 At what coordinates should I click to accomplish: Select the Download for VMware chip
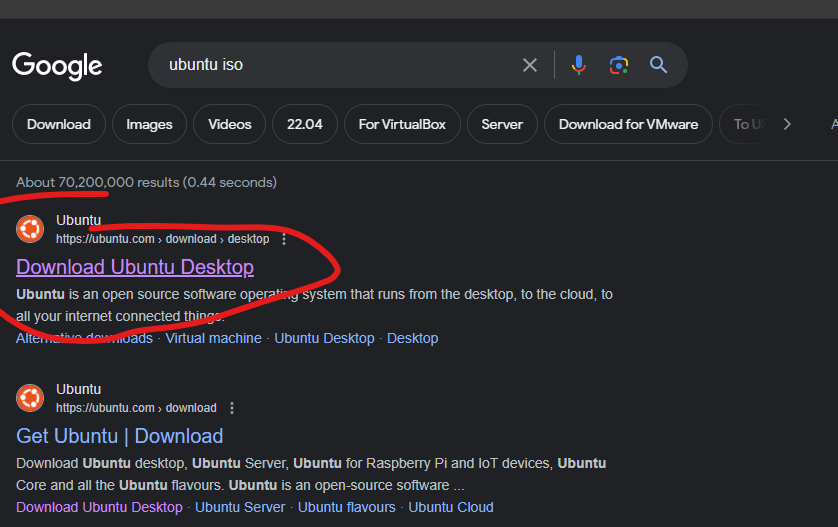click(628, 124)
